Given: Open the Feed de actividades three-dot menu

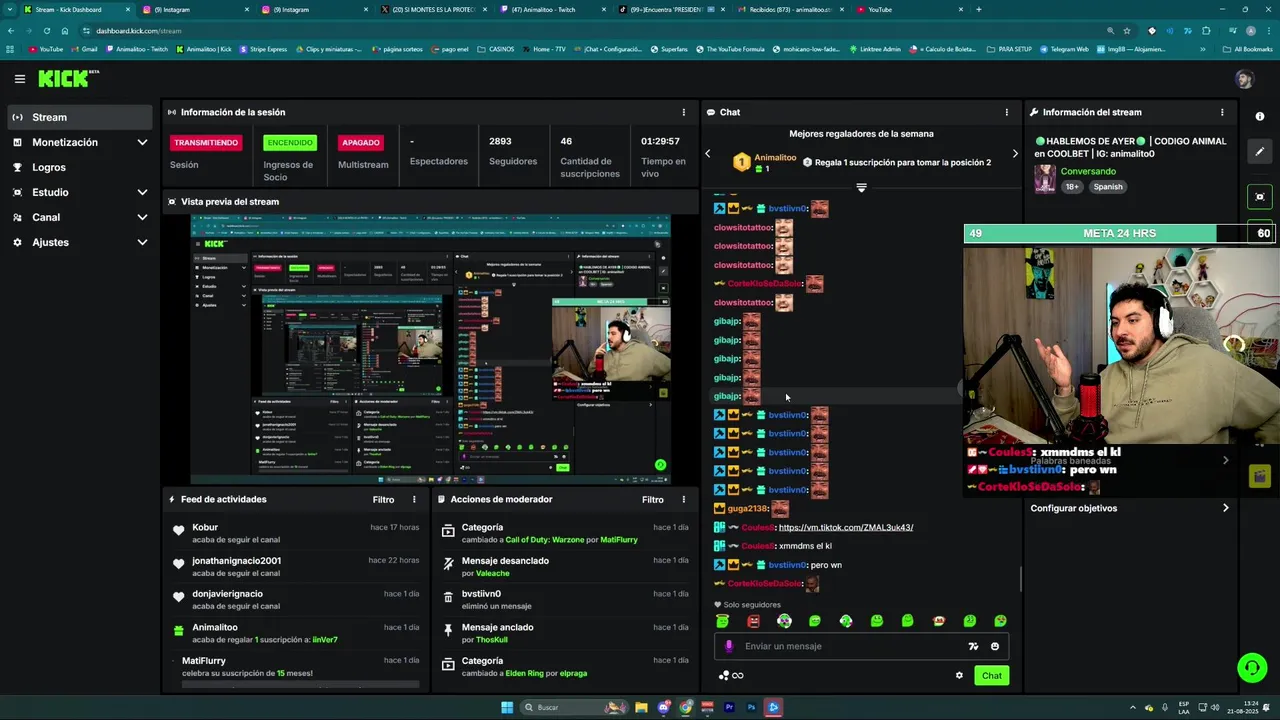Looking at the screenshot, I should click(414, 499).
